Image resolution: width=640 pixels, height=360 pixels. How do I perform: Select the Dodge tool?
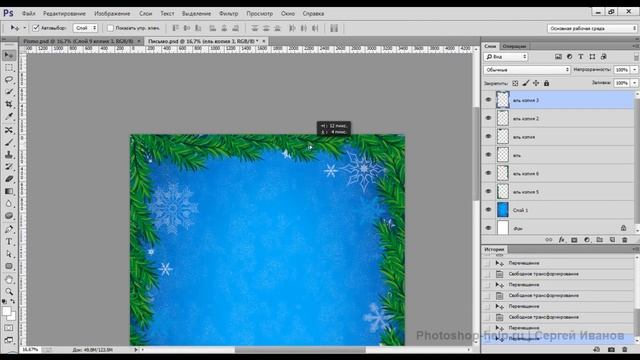(x=9, y=216)
